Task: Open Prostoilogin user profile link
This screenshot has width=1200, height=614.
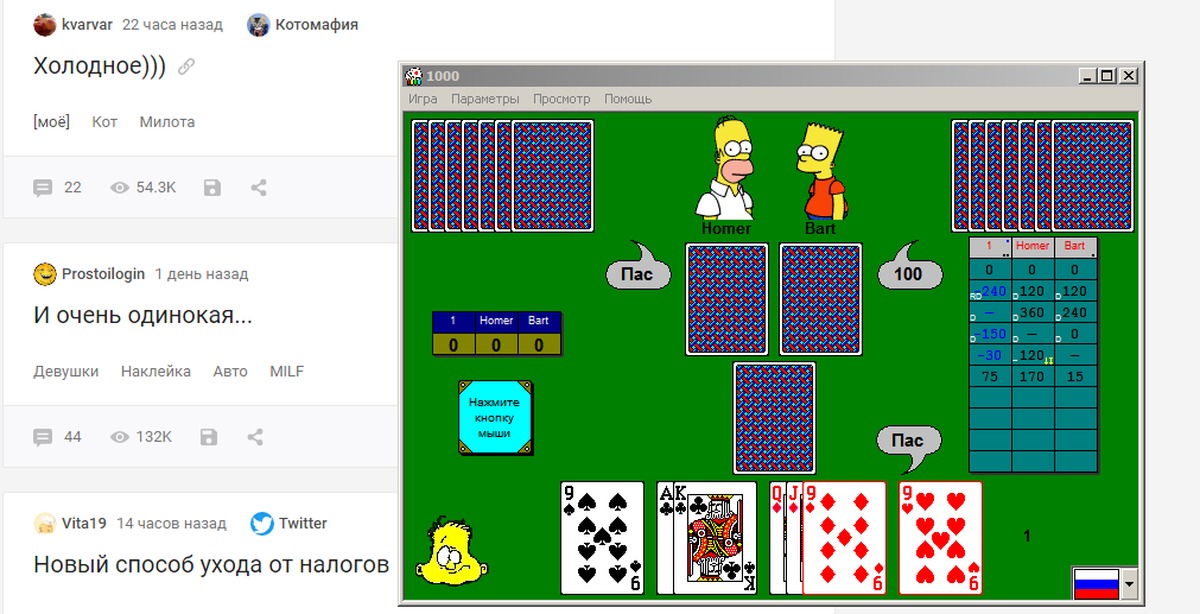Action: [x=103, y=273]
